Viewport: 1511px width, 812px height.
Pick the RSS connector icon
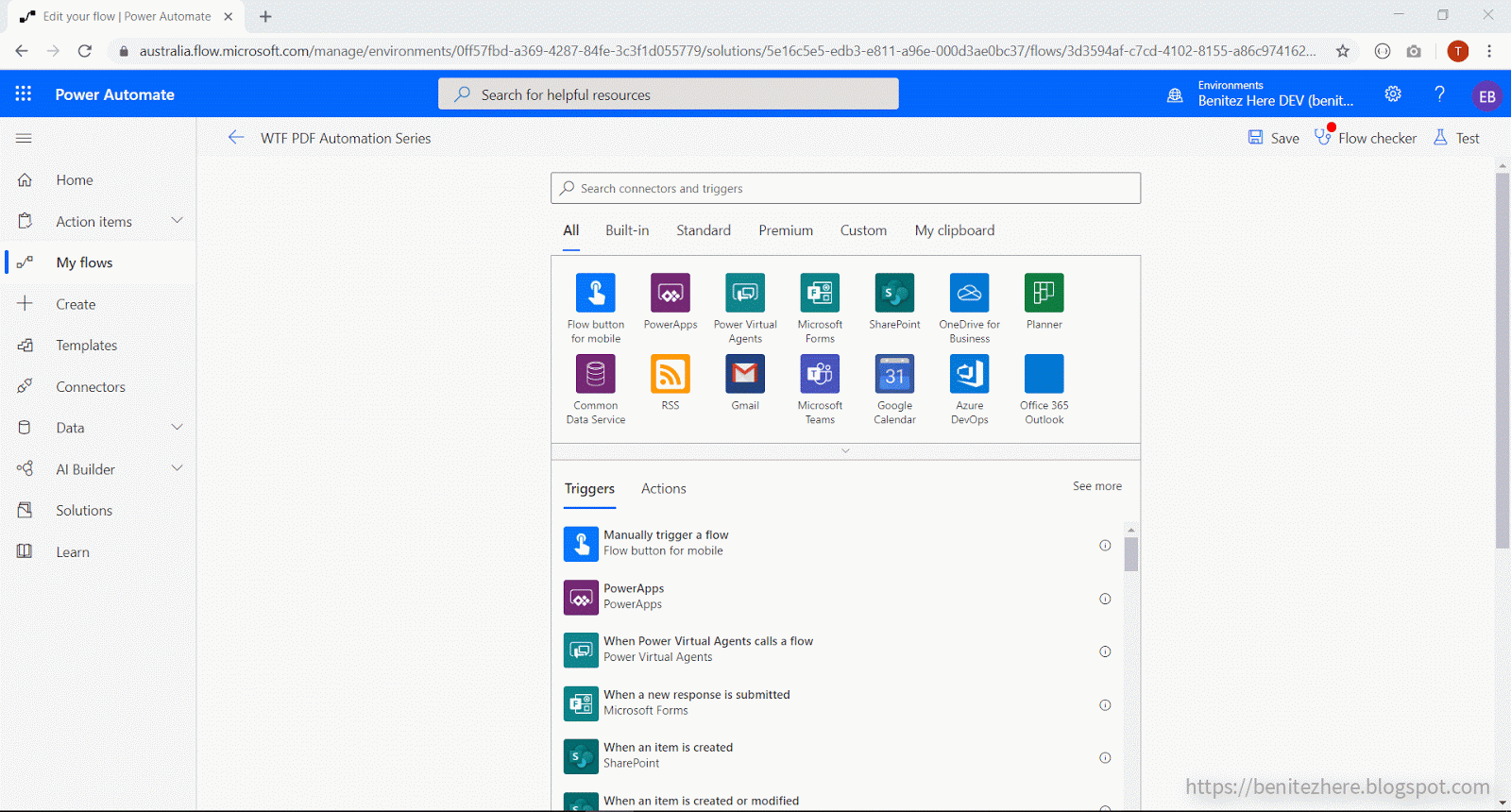tap(671, 374)
